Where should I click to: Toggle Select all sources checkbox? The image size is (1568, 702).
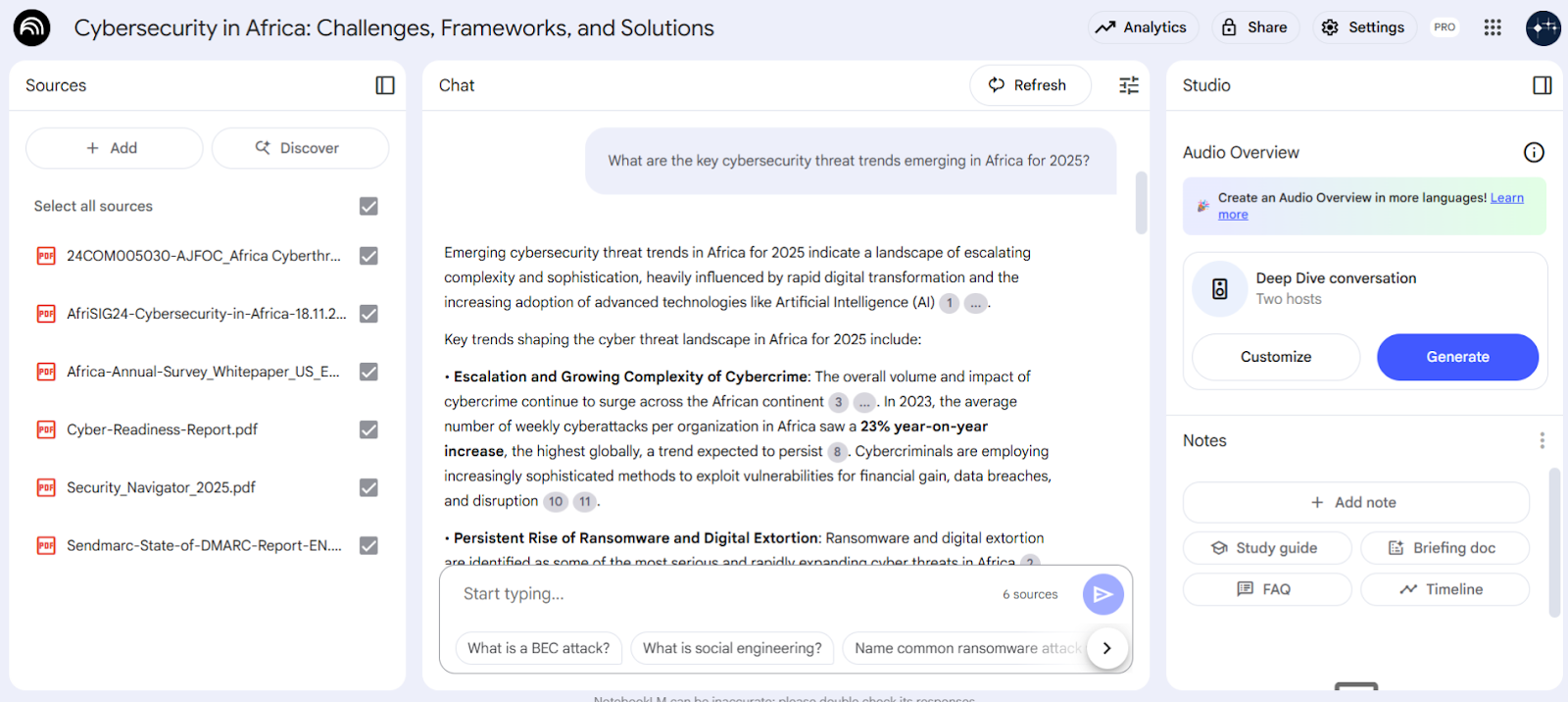click(x=368, y=206)
